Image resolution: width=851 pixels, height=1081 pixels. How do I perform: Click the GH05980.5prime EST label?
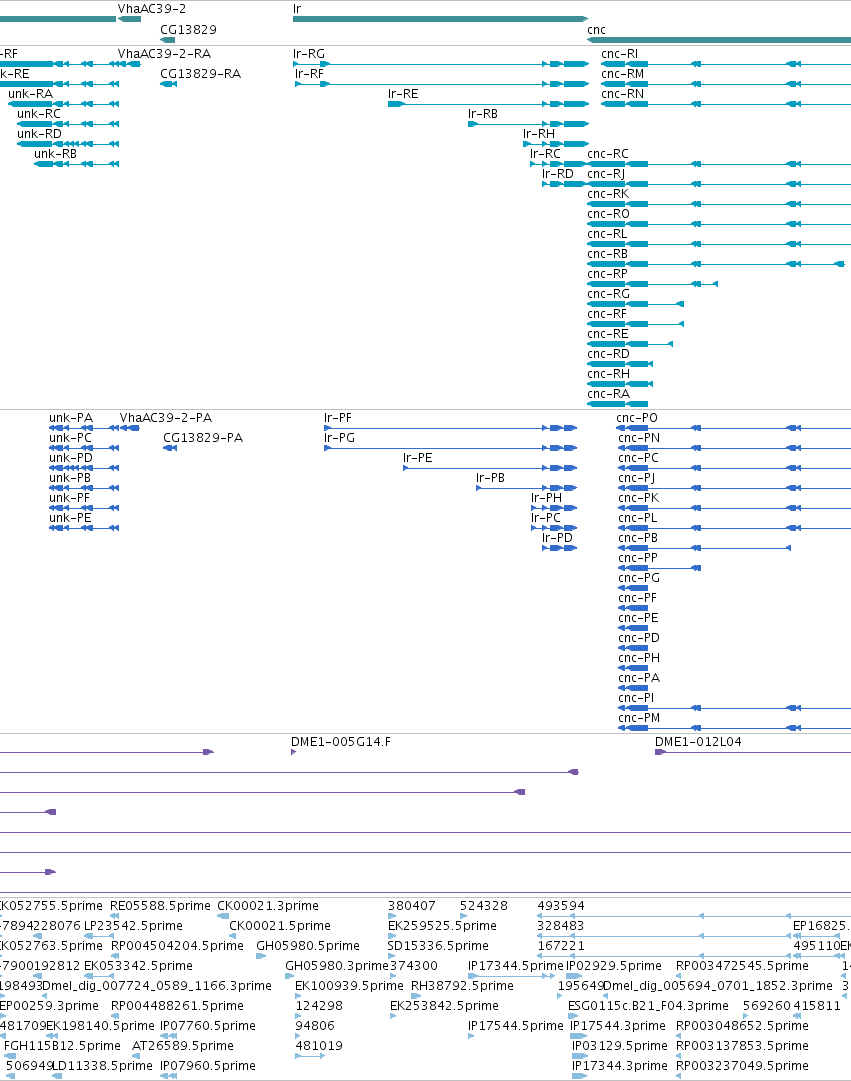click(308, 946)
